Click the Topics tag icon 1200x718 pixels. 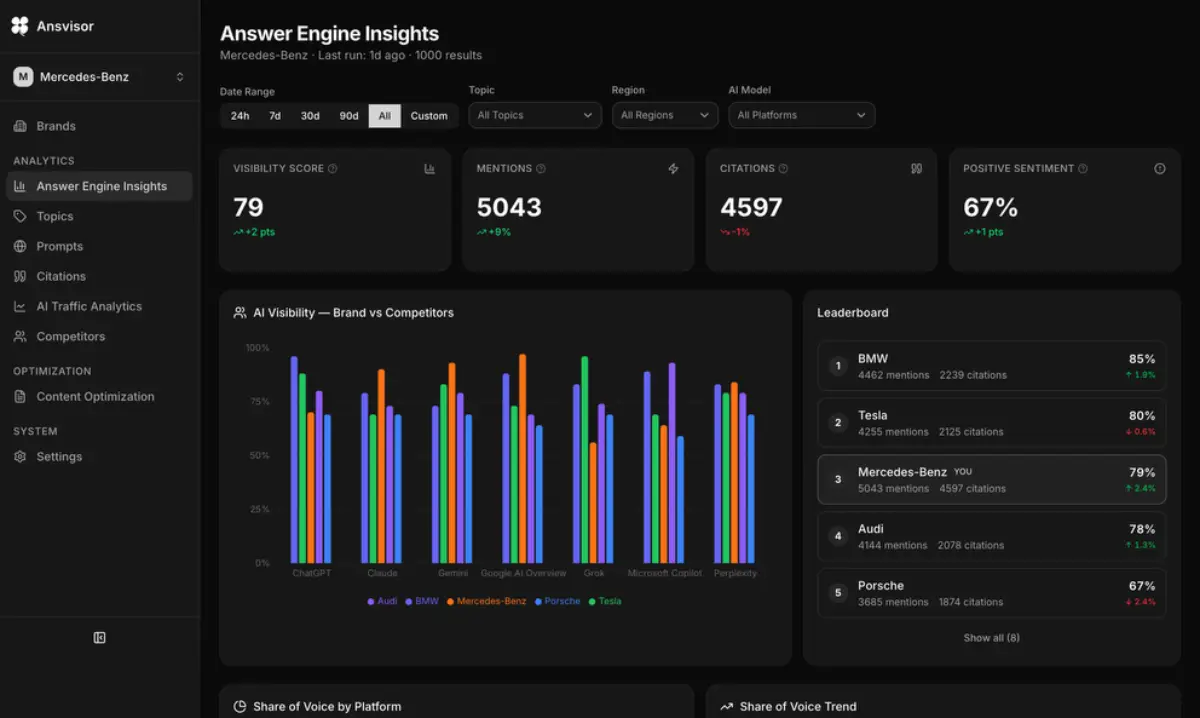(x=20, y=216)
